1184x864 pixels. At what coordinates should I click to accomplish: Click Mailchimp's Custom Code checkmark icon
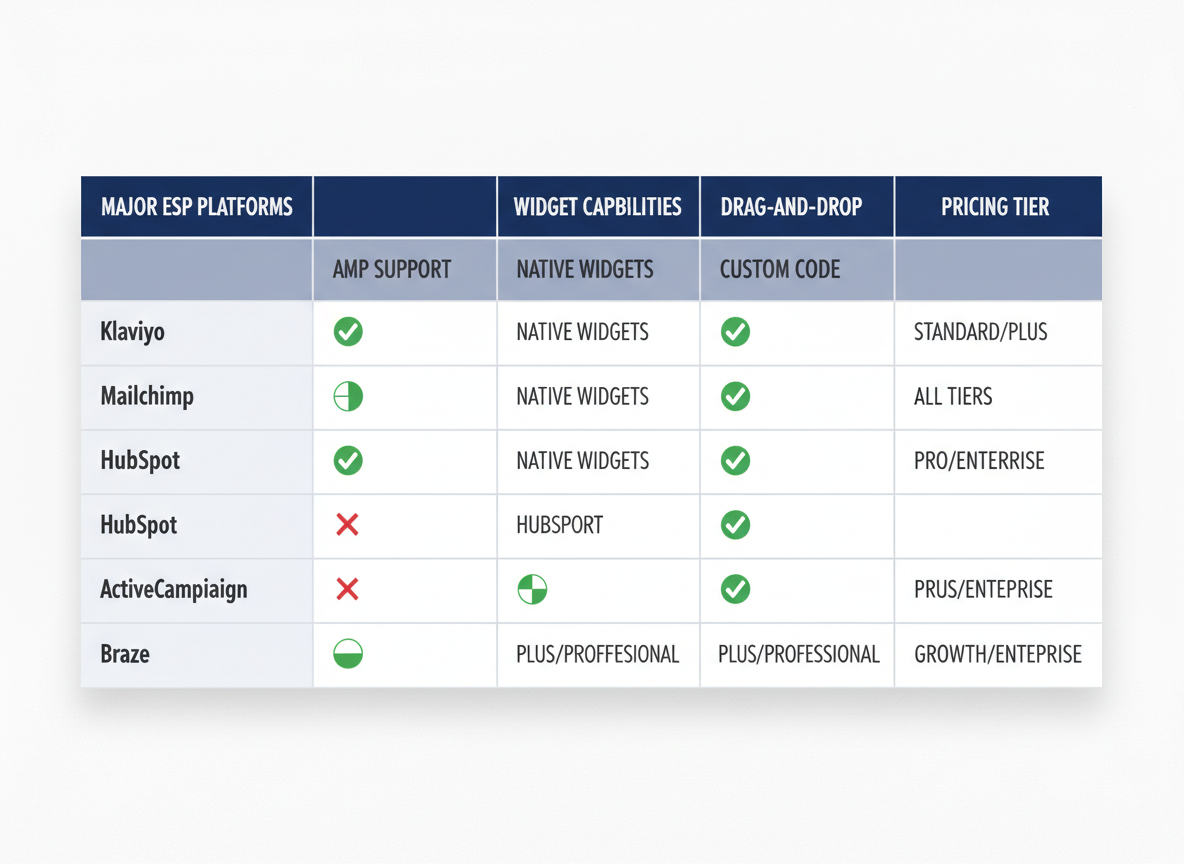(735, 396)
